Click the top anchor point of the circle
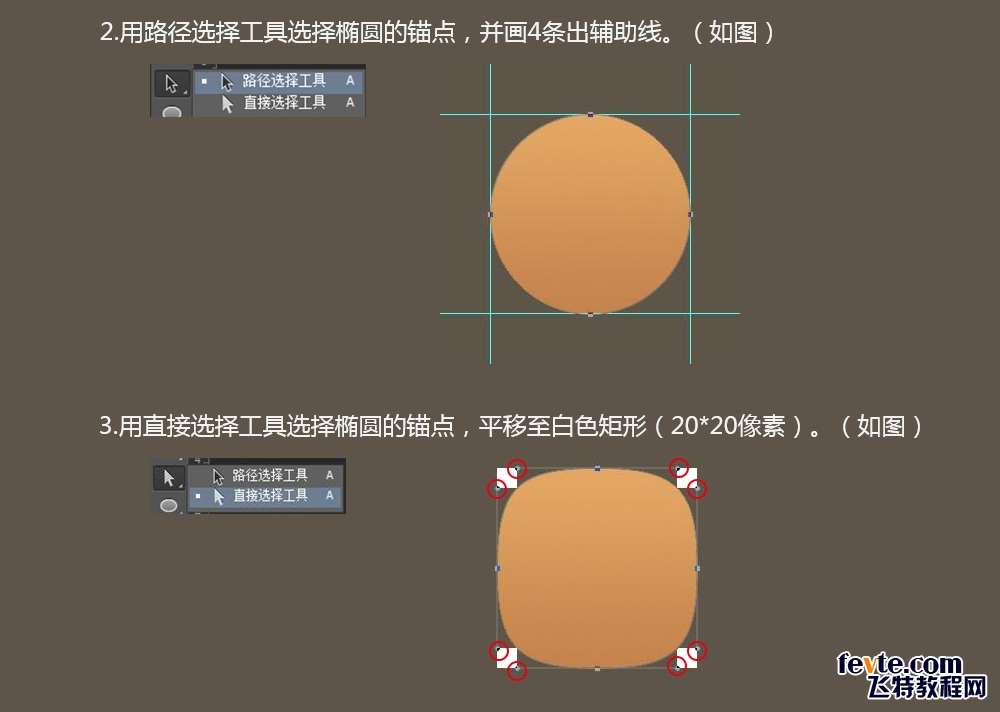This screenshot has width=1000, height=712. pos(591,115)
